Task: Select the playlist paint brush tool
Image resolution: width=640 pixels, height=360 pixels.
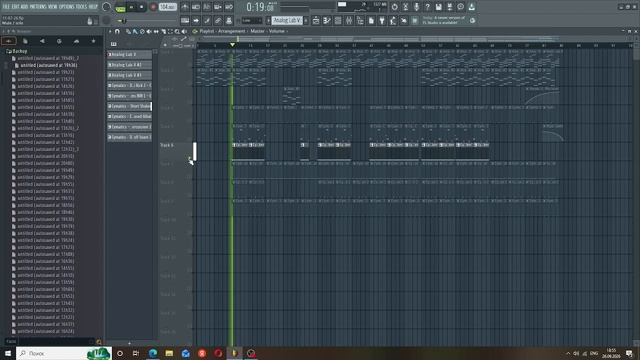Action: (x=135, y=31)
